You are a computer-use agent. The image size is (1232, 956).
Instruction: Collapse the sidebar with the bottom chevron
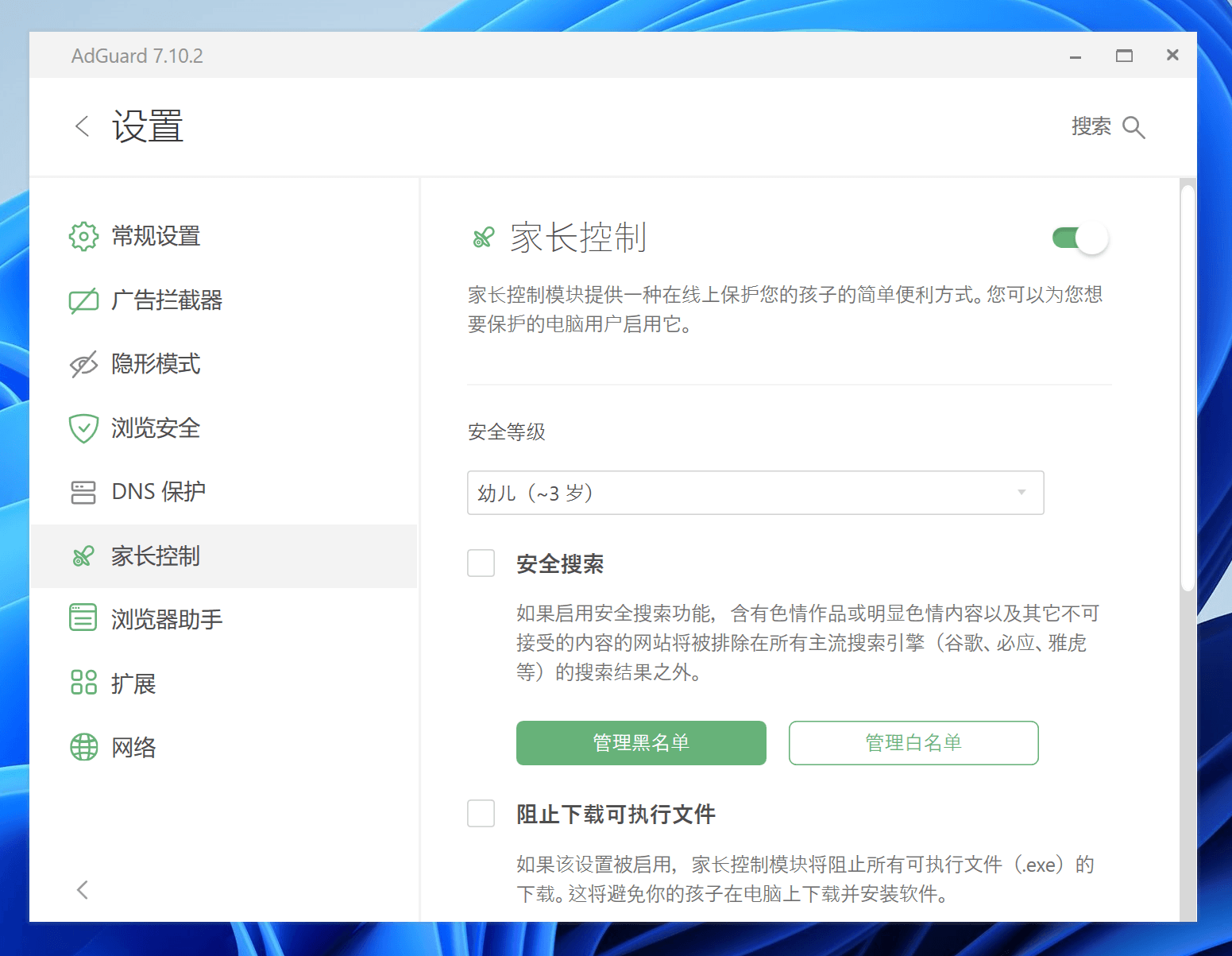[x=82, y=889]
